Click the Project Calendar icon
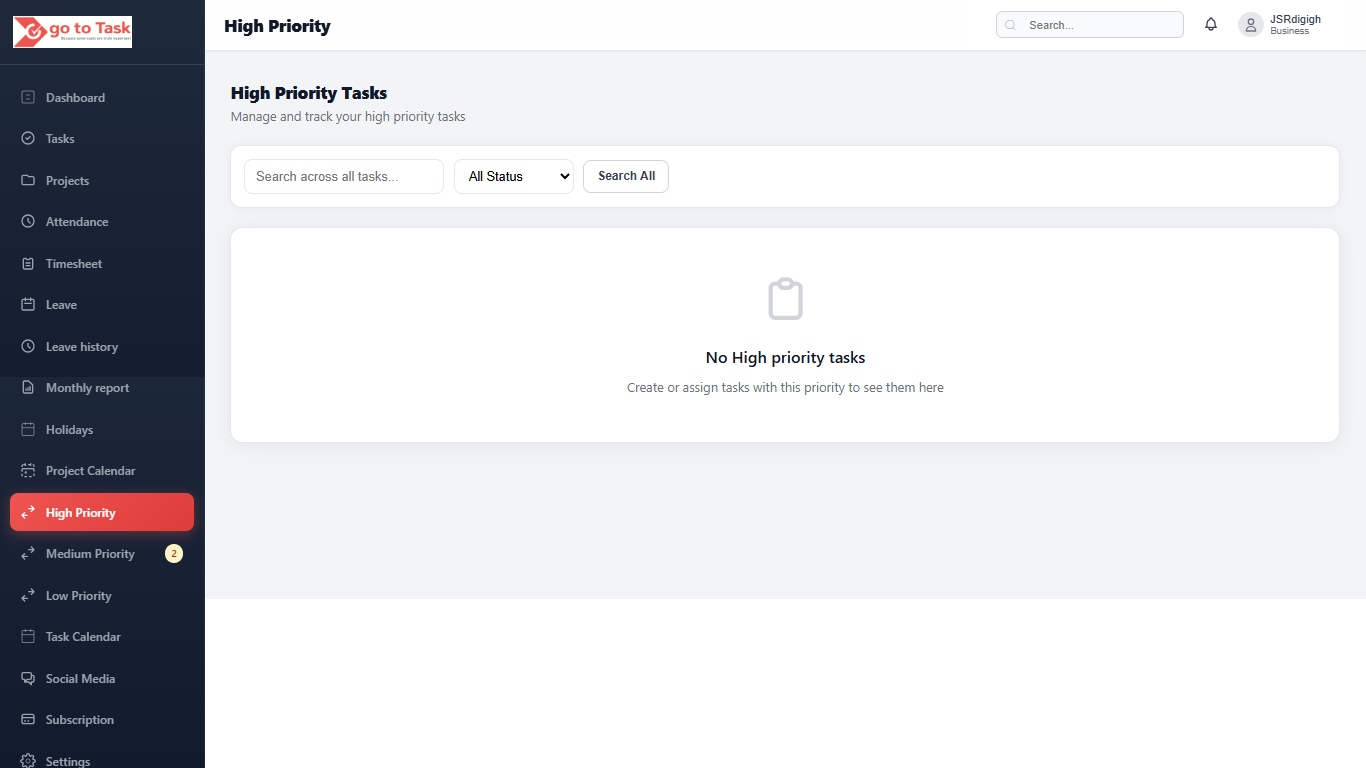 28,470
